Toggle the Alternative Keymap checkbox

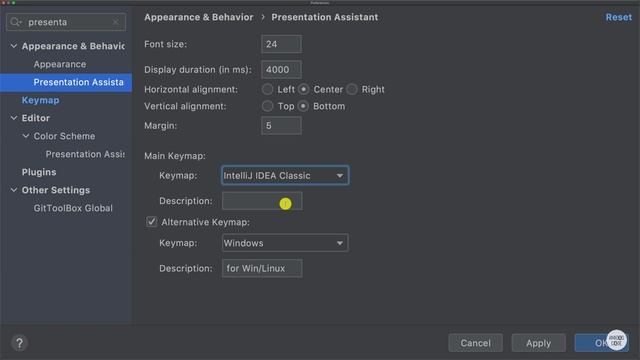pos(151,222)
